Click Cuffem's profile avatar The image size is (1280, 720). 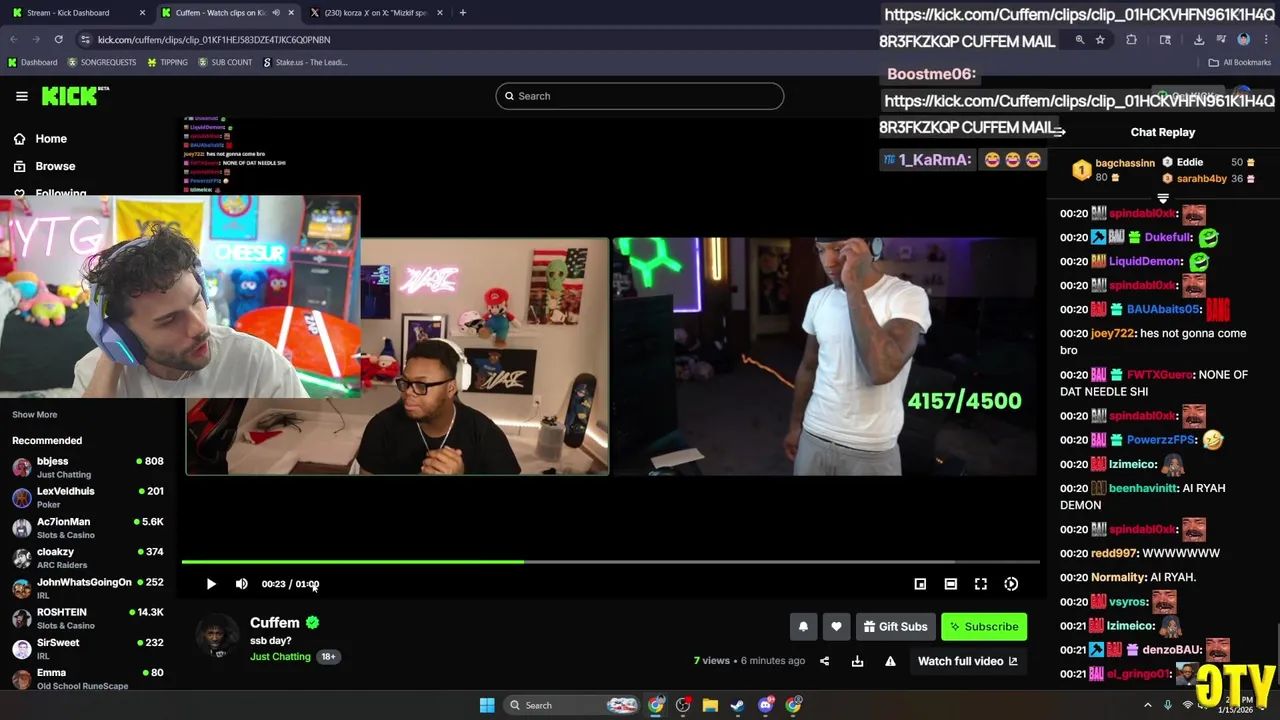pyautogui.click(x=217, y=637)
